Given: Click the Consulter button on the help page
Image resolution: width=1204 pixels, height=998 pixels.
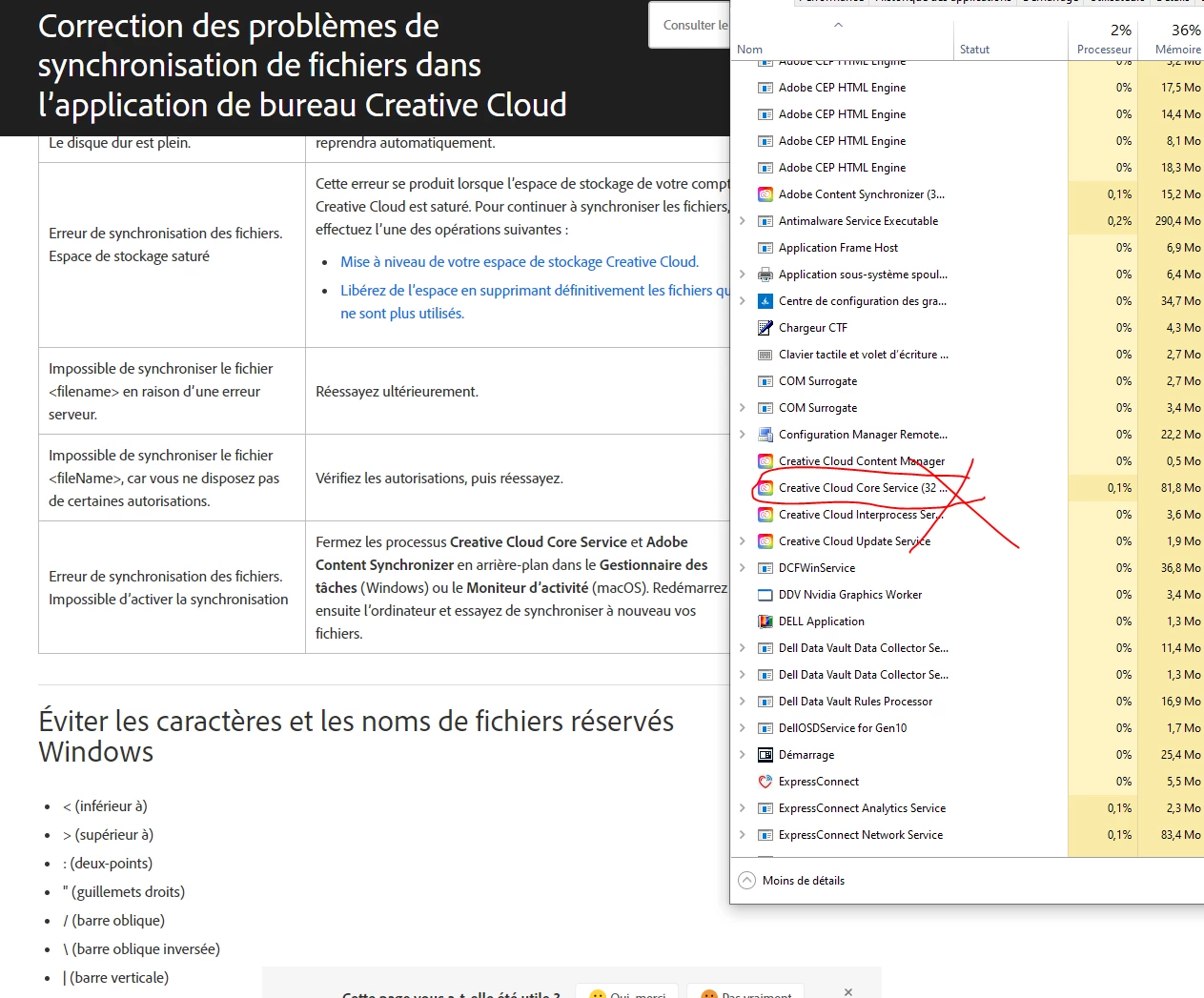Looking at the screenshot, I should coord(690,25).
